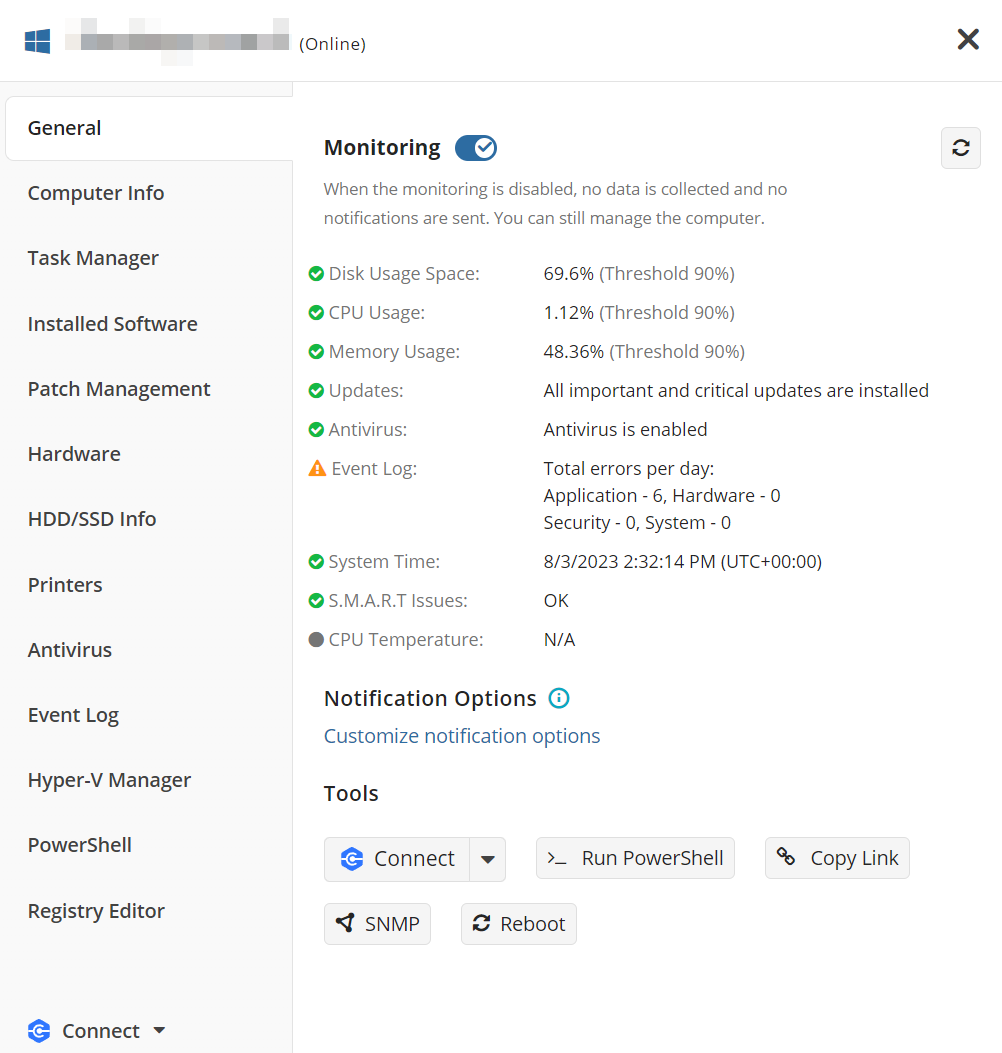Copy the computer link with Copy Link
The width and height of the screenshot is (1002, 1053).
837,858
